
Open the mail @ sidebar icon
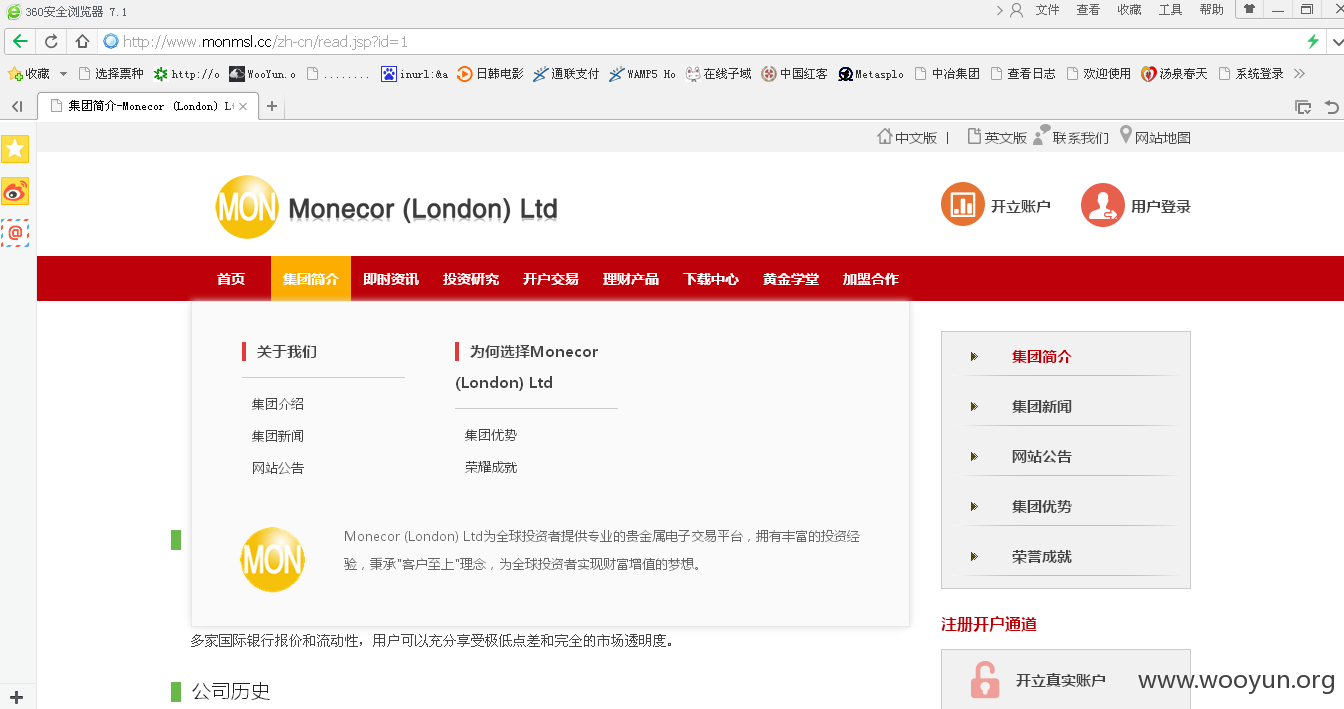pos(15,233)
